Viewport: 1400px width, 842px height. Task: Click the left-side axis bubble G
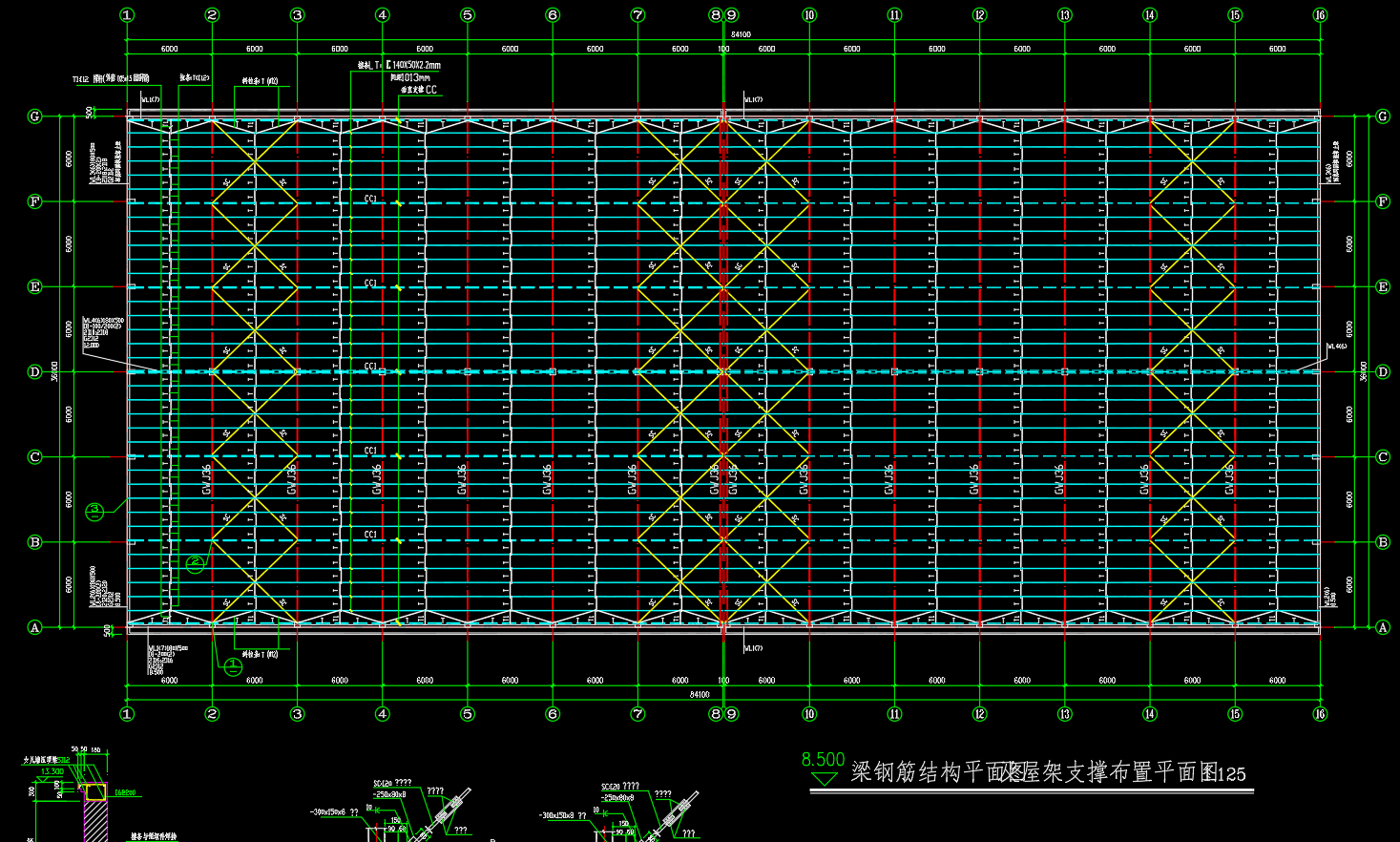coord(35,116)
